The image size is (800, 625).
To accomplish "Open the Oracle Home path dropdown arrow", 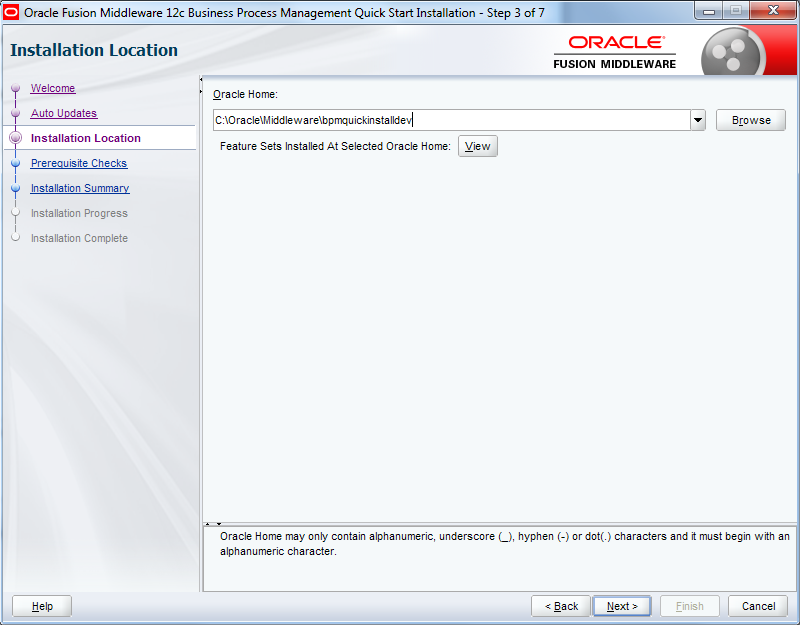I will click(697, 120).
